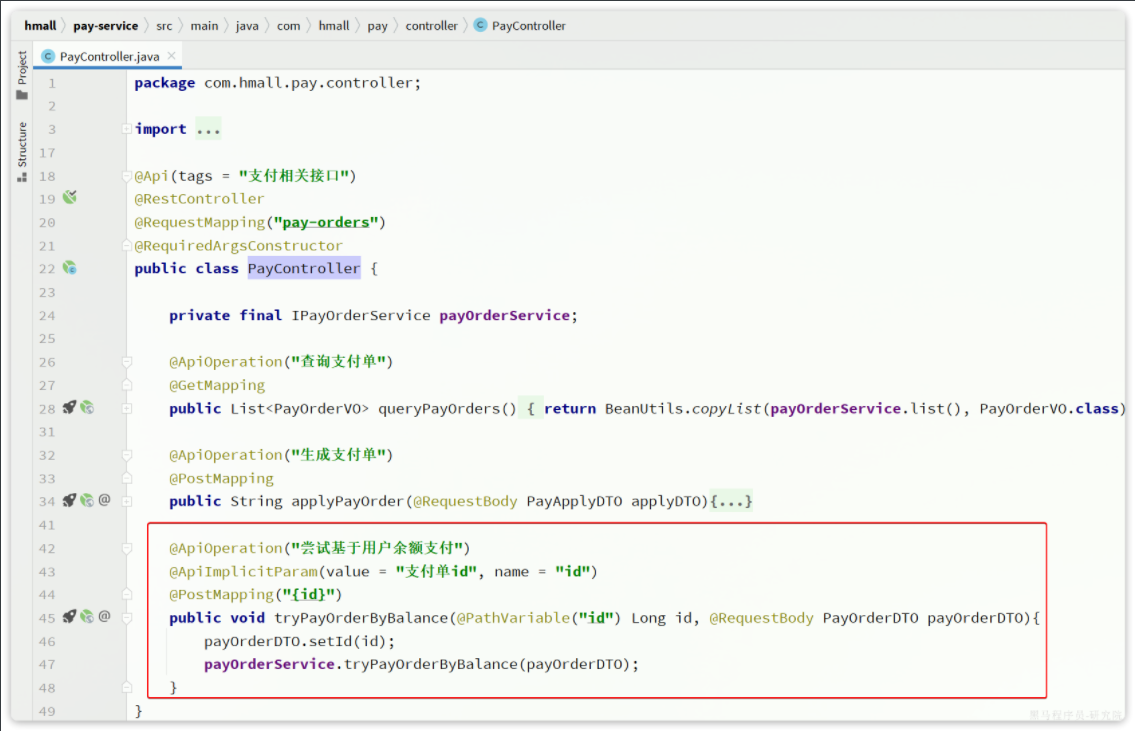Click the payOrderService field on line 24

point(505,316)
